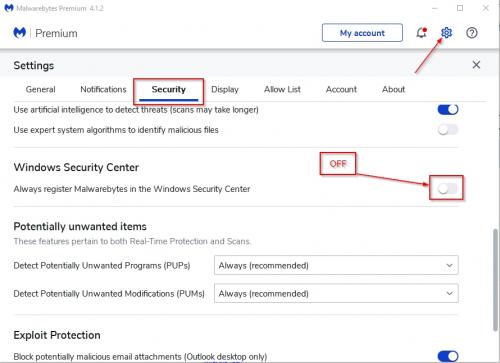
Task: Open the Detect PUMs dropdown
Action: [336, 293]
